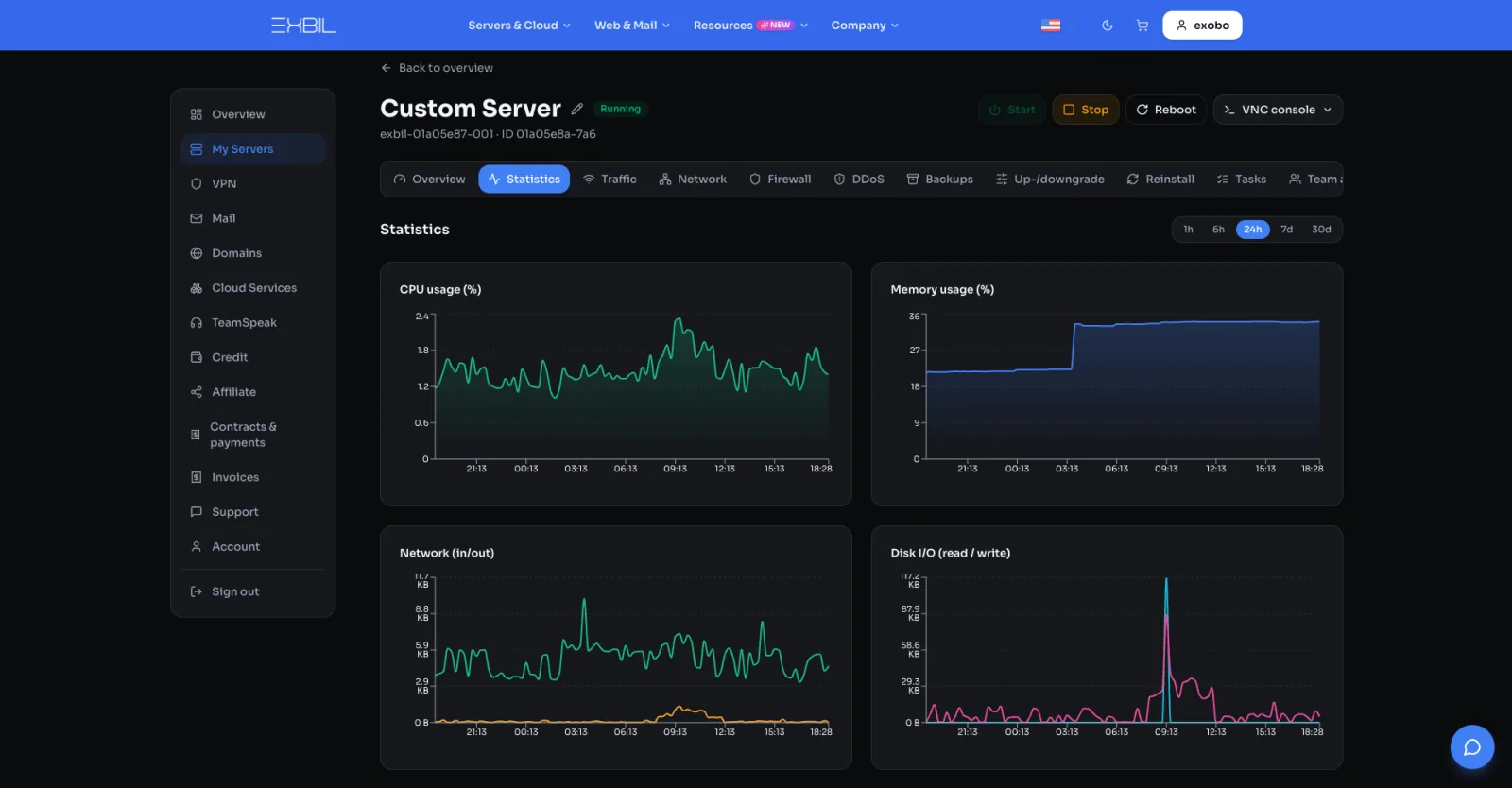Expand Resources menu

[750, 26]
